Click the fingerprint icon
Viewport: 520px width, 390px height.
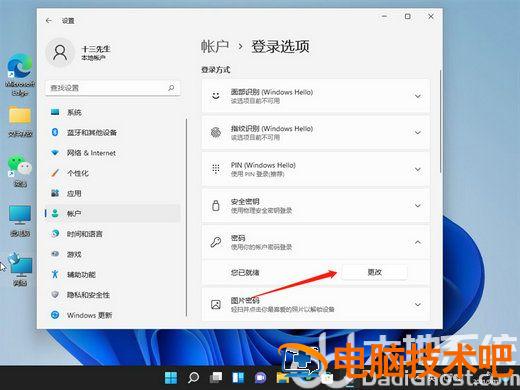click(x=216, y=133)
